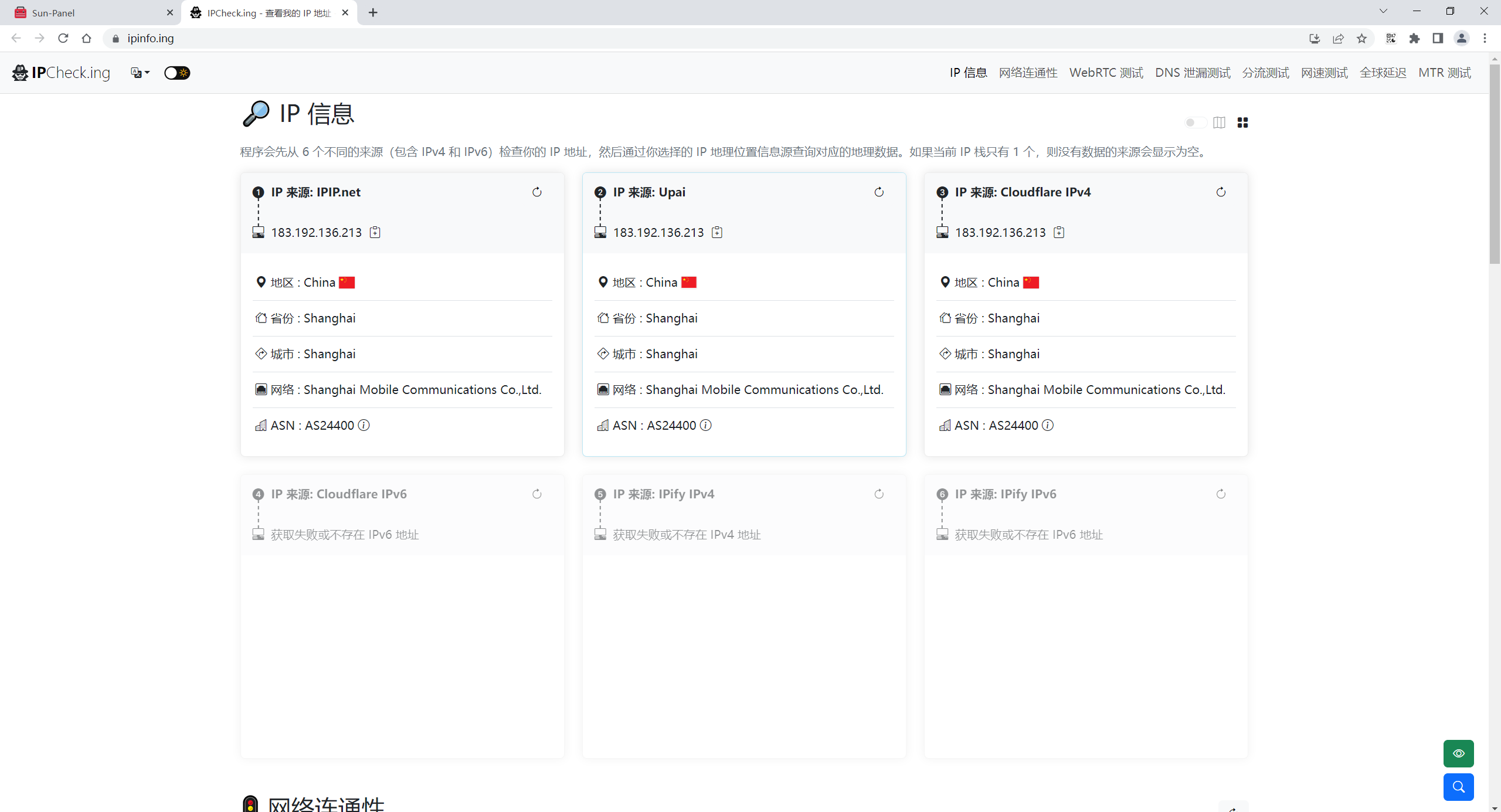Open the browser extensions puzzle icon
1501x812 pixels.
[x=1414, y=39]
